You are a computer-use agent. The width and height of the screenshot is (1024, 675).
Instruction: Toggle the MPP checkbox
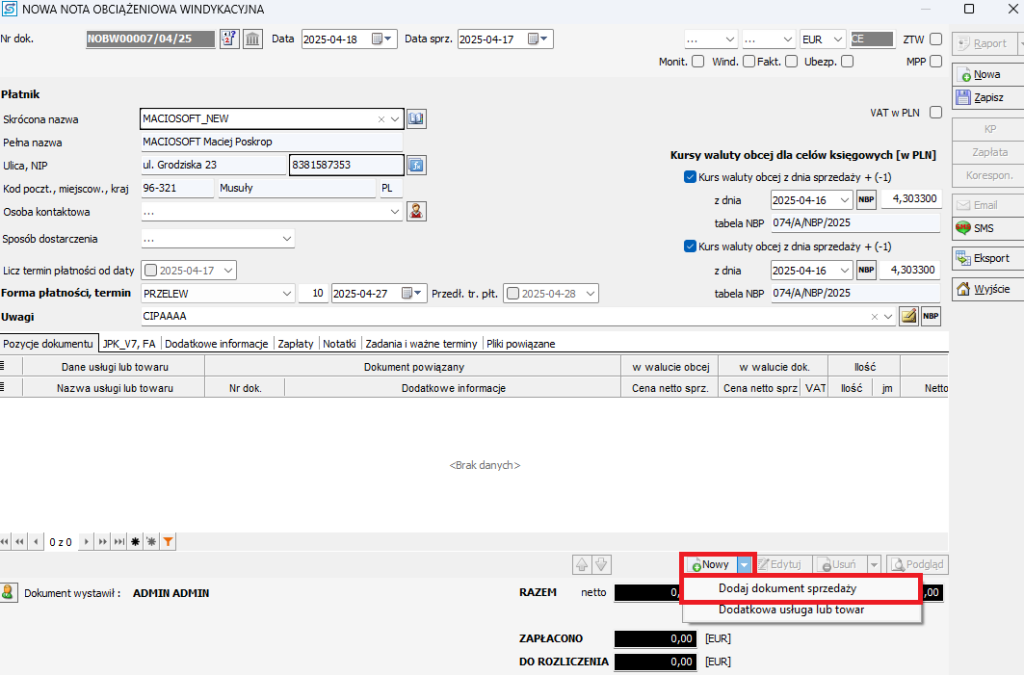tap(935, 61)
